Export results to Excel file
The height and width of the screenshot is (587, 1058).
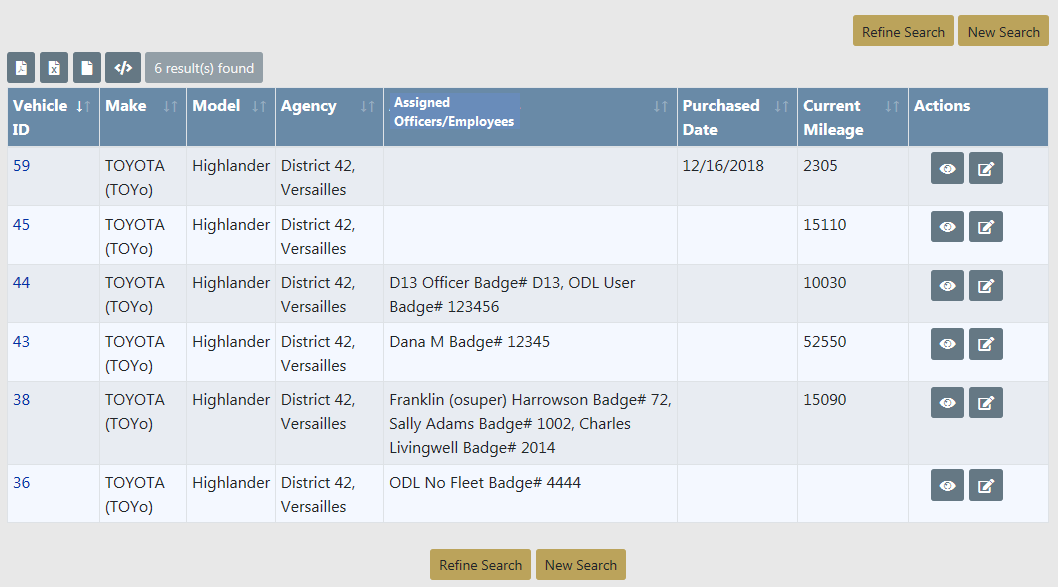pyautogui.click(x=54, y=68)
